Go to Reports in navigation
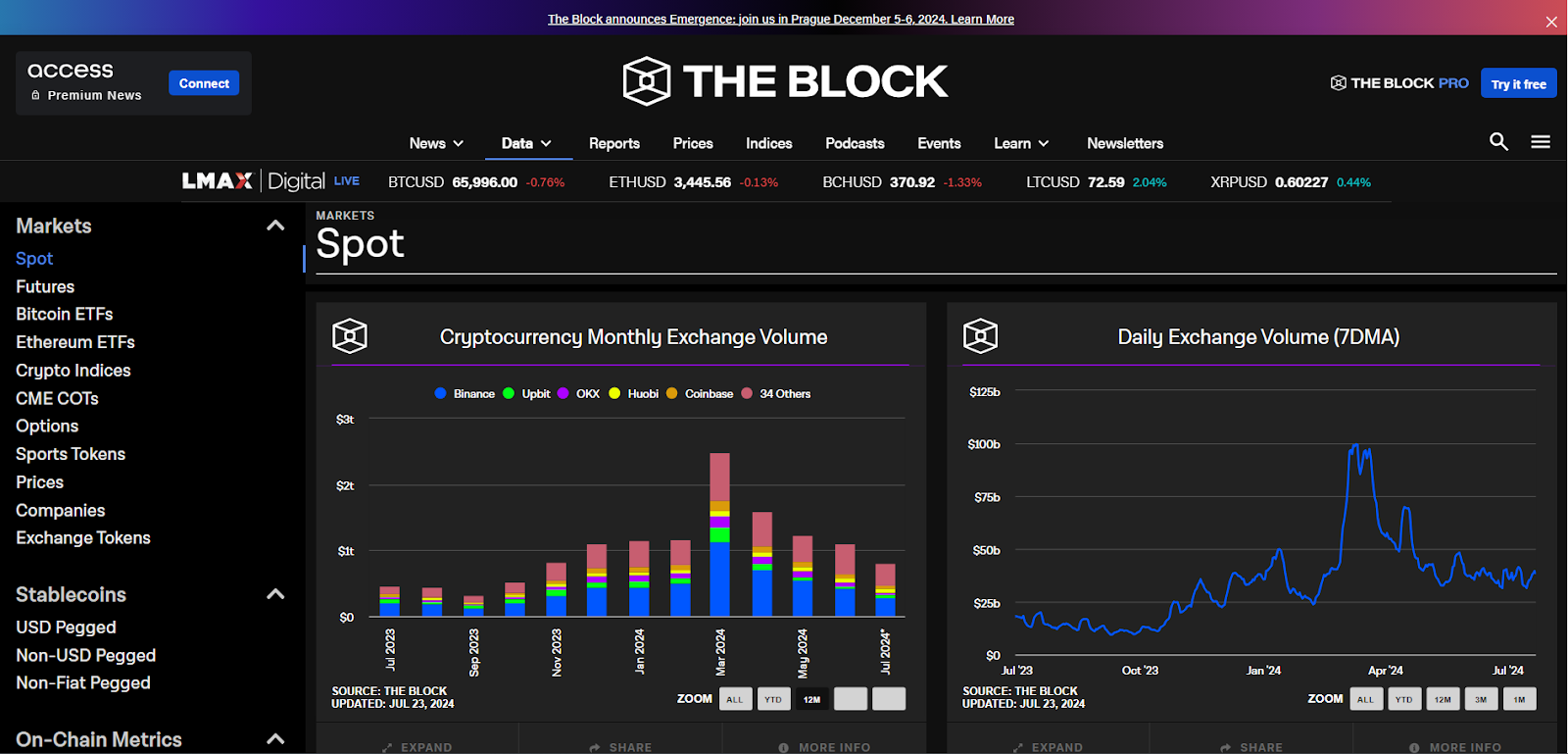The height and width of the screenshot is (754, 1568). 614,143
